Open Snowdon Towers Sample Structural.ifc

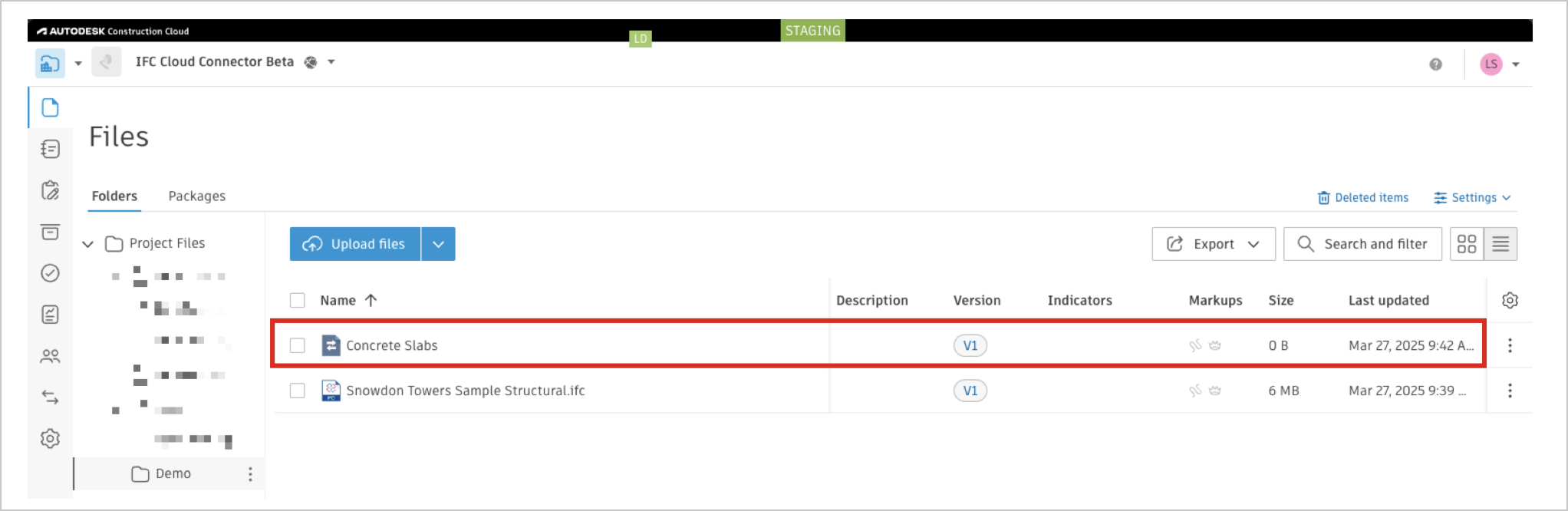[466, 391]
